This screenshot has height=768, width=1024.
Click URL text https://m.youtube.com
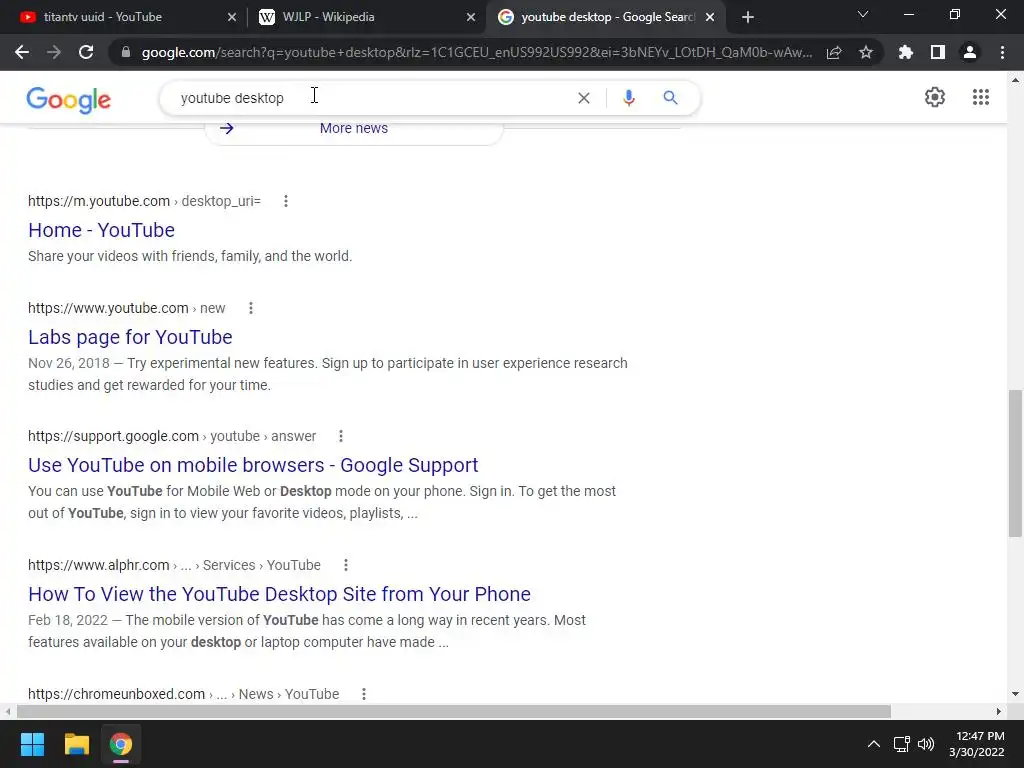tap(99, 201)
